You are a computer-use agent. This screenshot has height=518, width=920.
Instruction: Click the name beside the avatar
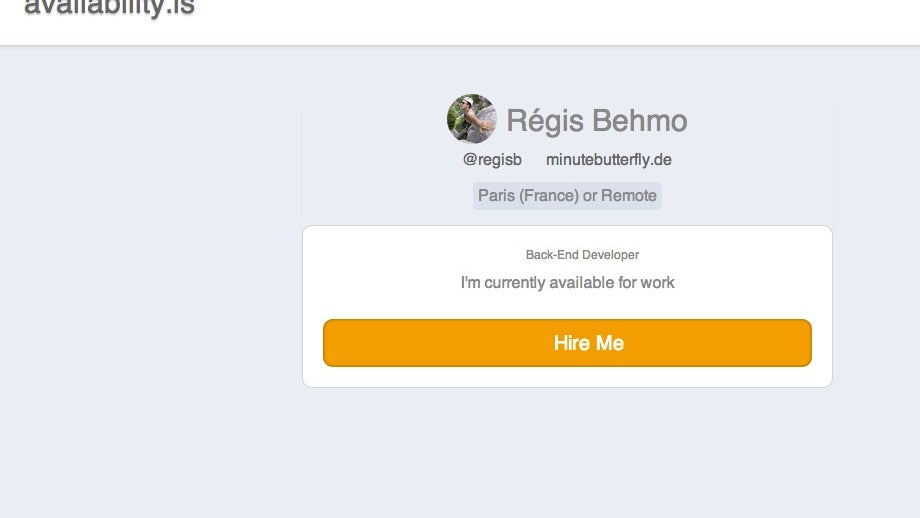596,121
